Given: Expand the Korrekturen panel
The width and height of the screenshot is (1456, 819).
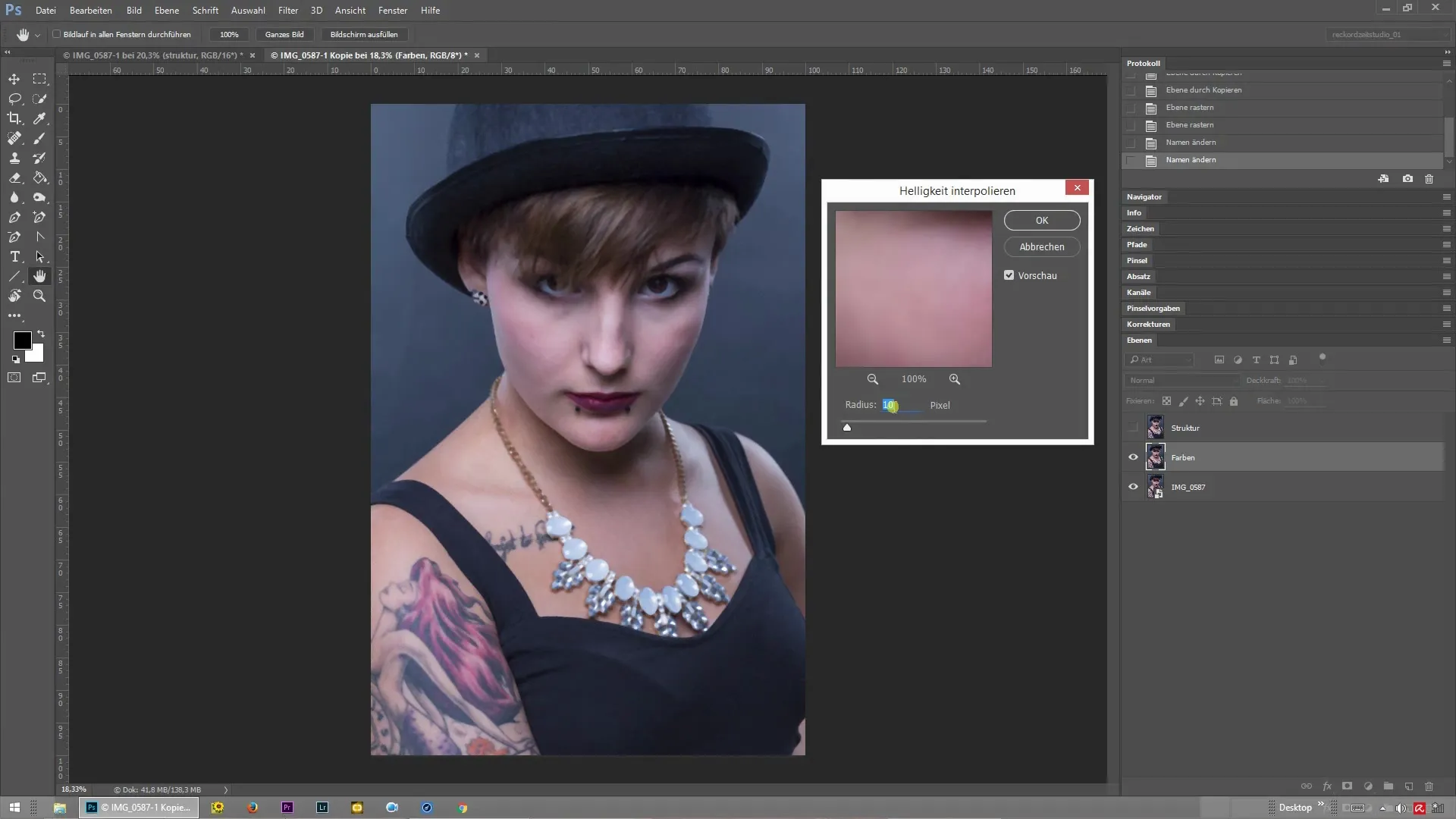Looking at the screenshot, I should click(x=1149, y=325).
